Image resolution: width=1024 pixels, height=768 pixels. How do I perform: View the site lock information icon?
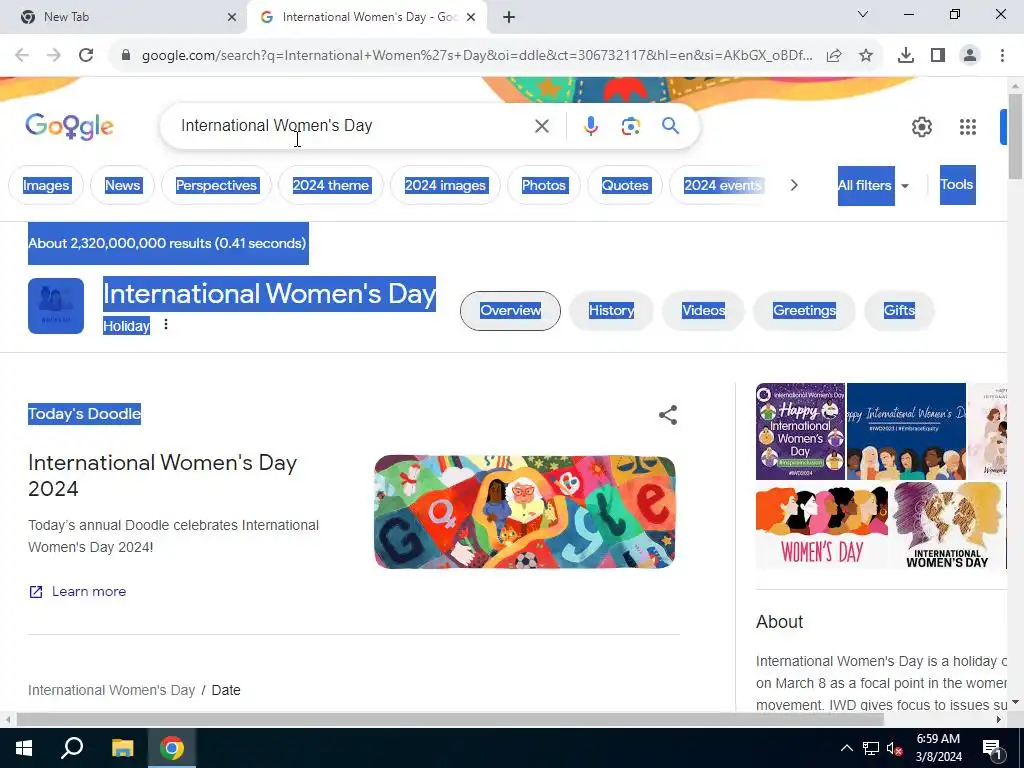126,56
